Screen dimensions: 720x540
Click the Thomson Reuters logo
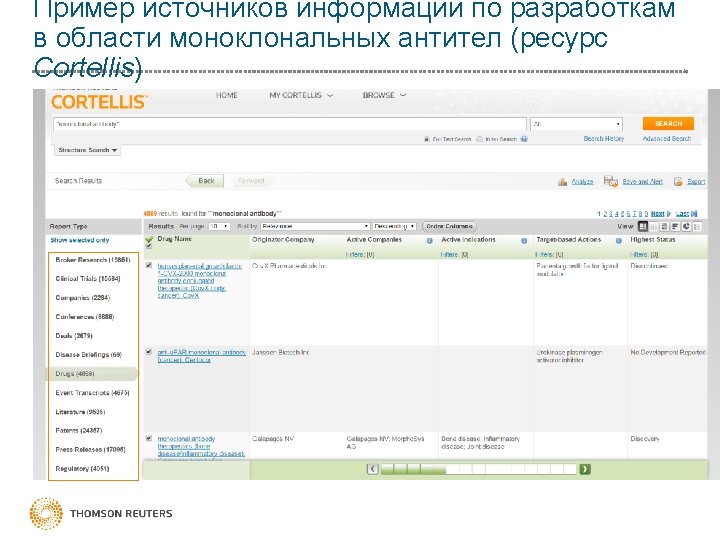click(101, 513)
